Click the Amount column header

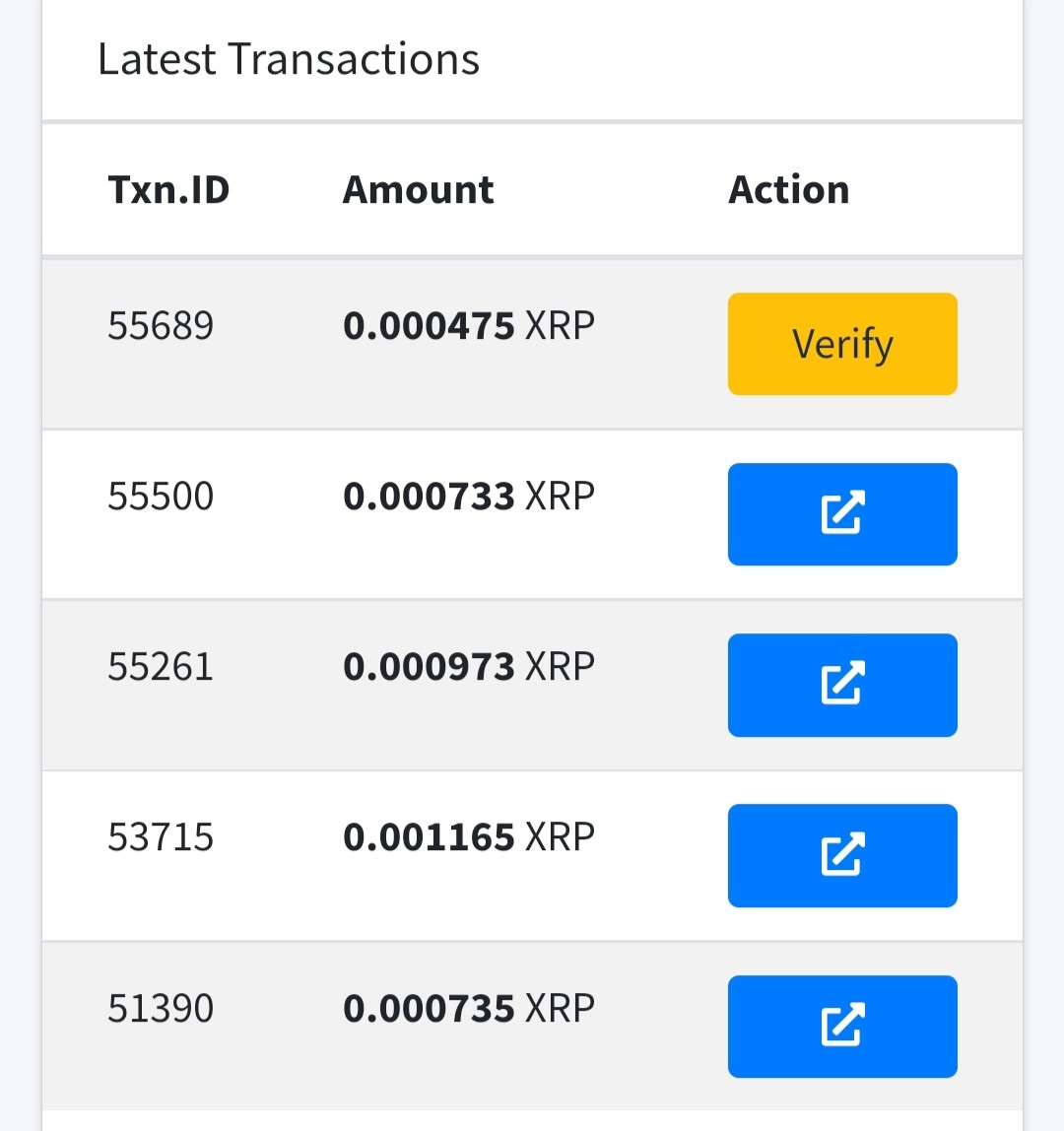pyautogui.click(x=419, y=190)
